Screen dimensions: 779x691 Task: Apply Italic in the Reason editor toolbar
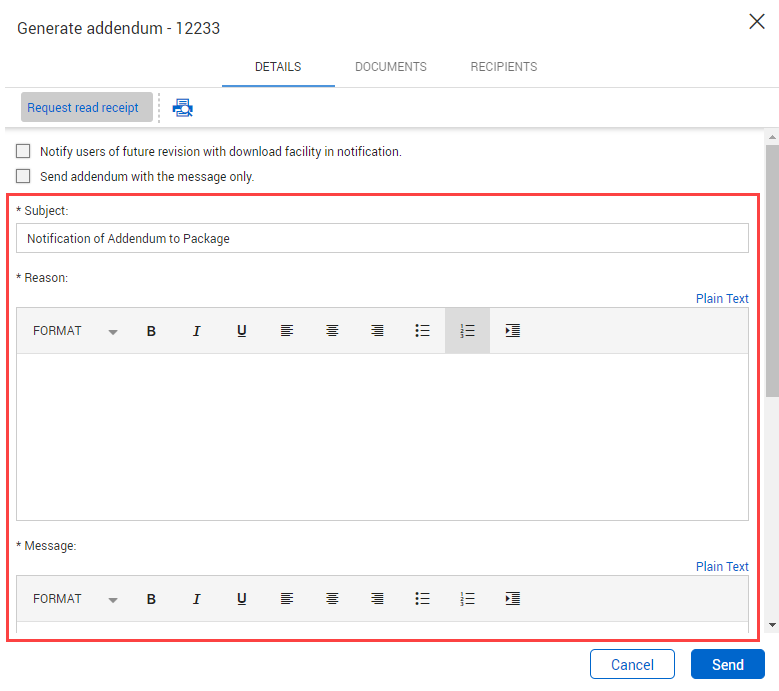197,331
